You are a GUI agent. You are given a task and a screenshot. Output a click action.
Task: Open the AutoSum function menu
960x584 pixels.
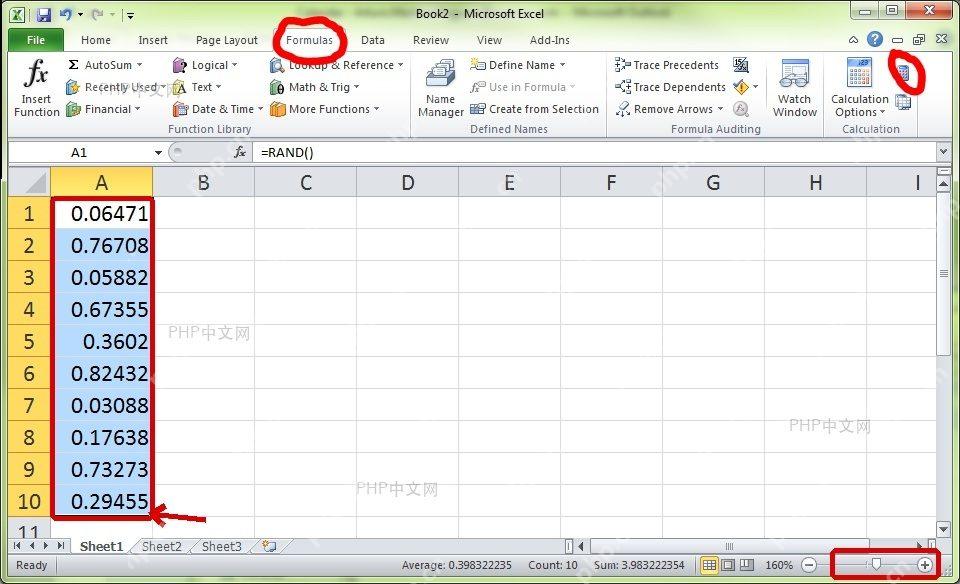tap(105, 65)
